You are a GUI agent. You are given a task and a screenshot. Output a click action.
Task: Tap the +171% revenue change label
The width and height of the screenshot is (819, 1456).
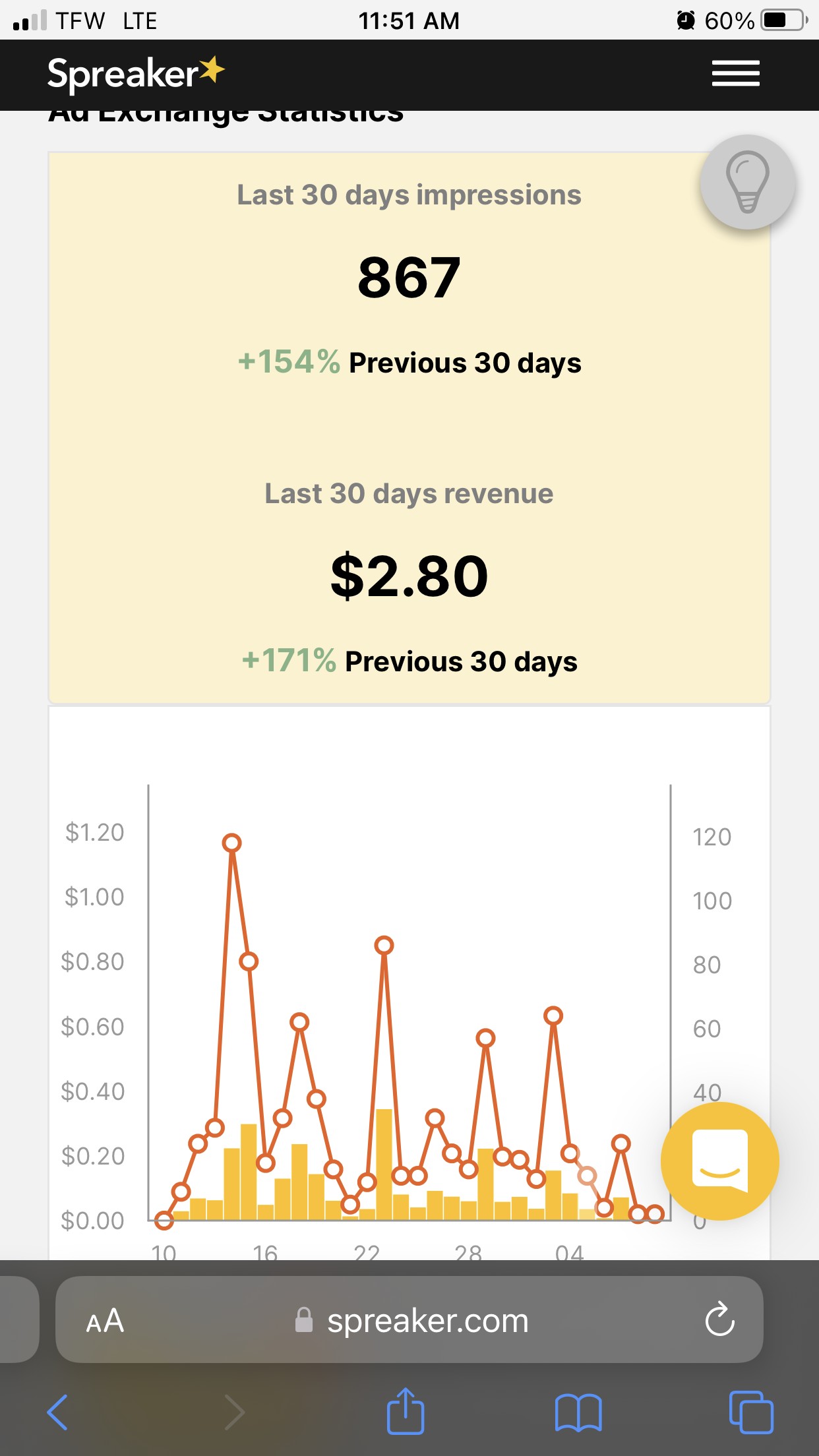289,661
